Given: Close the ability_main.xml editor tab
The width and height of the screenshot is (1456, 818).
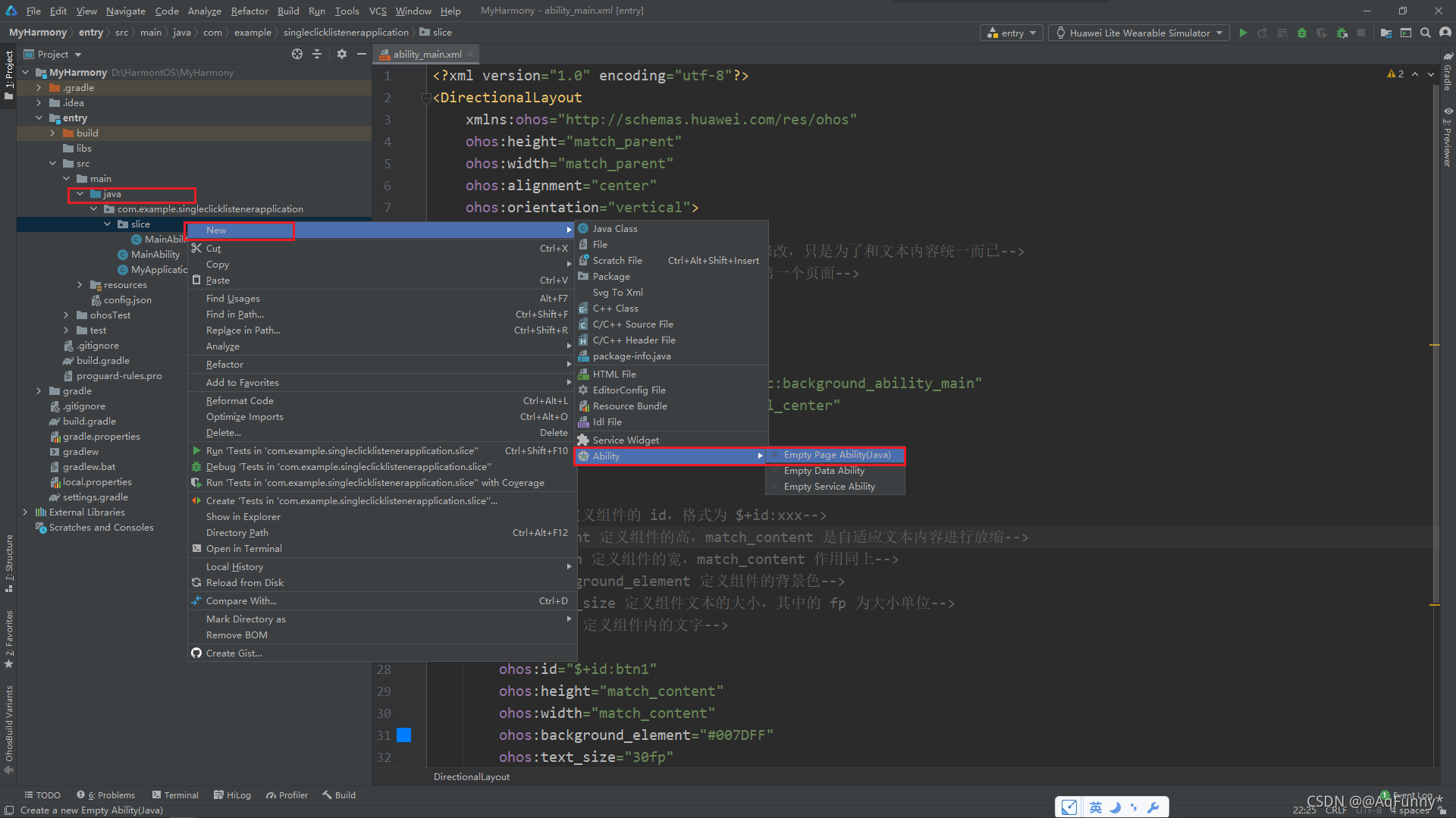Looking at the screenshot, I should pyautogui.click(x=470, y=54).
